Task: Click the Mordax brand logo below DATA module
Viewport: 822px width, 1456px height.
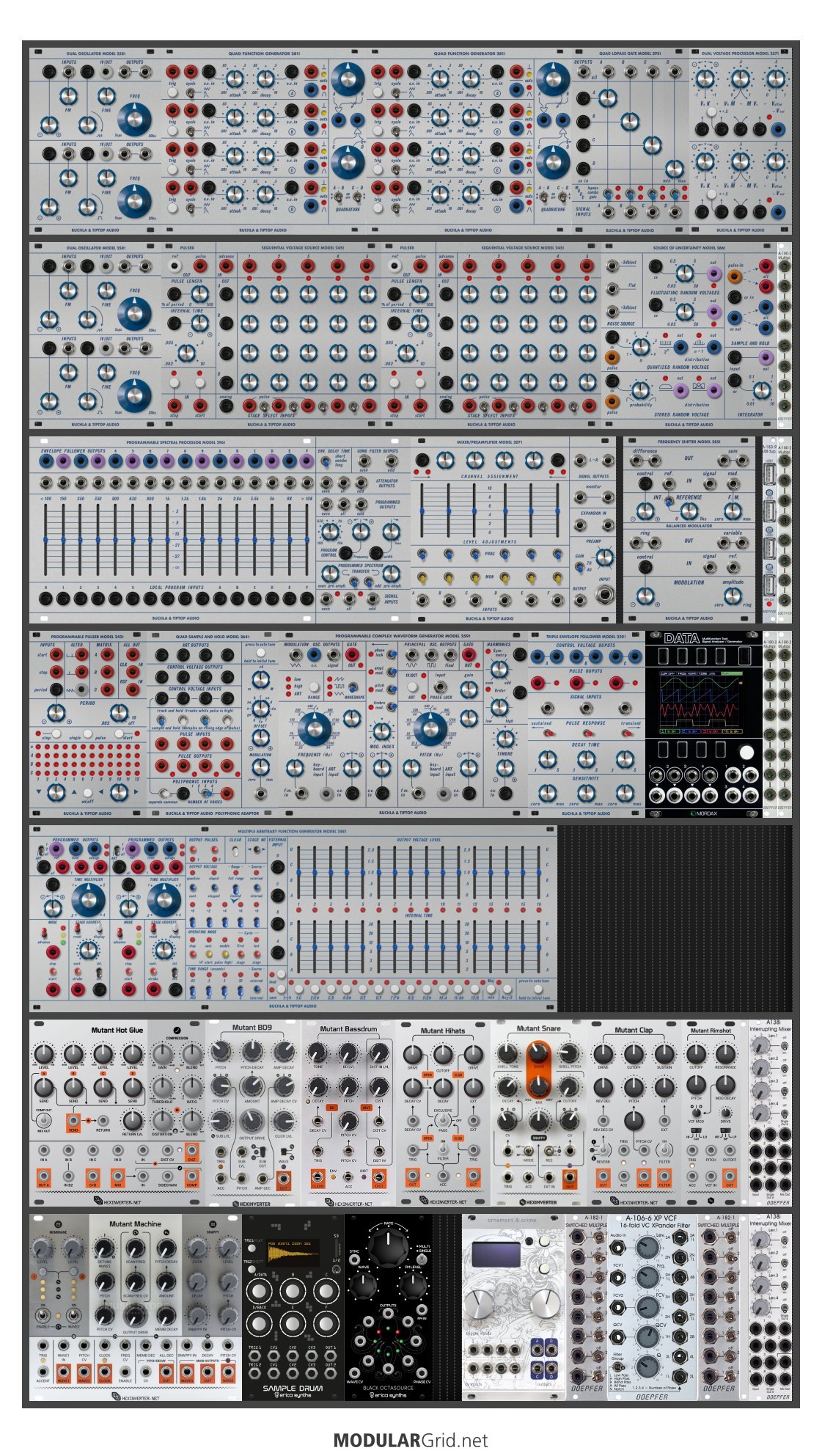Action: click(x=703, y=813)
